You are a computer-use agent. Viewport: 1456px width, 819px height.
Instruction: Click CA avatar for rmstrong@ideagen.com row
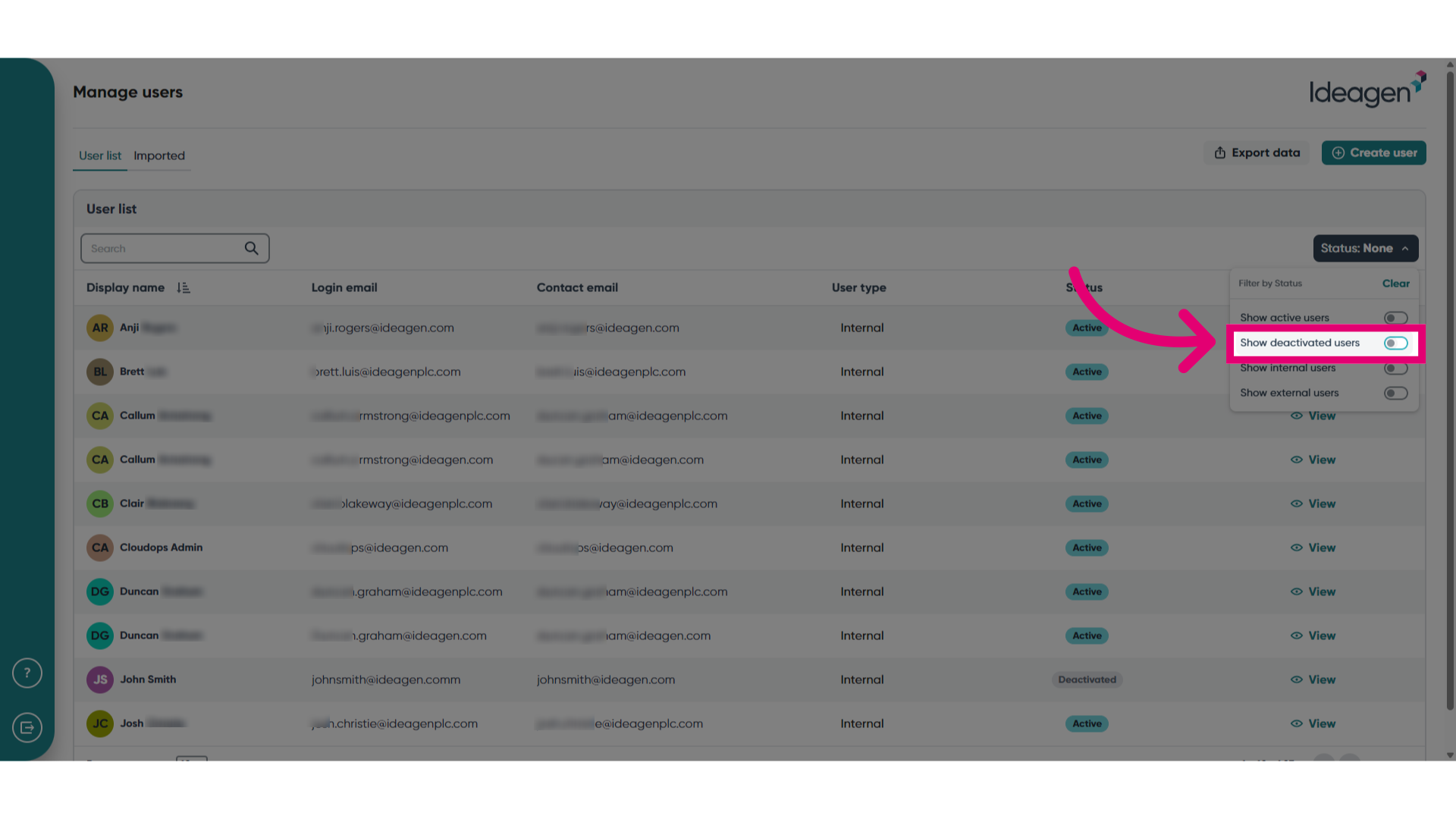pos(100,460)
